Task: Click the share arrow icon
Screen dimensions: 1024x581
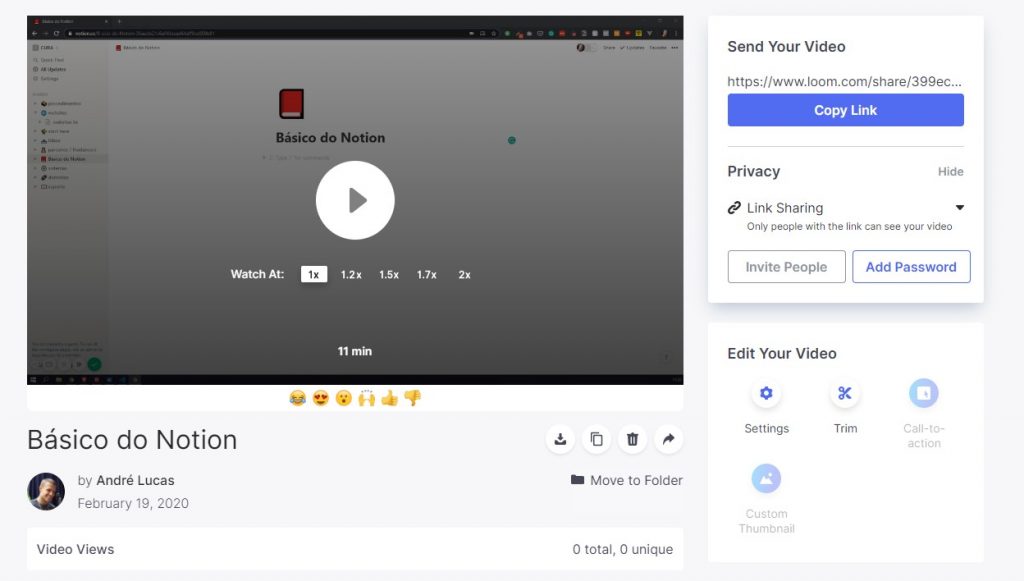Action: click(668, 439)
